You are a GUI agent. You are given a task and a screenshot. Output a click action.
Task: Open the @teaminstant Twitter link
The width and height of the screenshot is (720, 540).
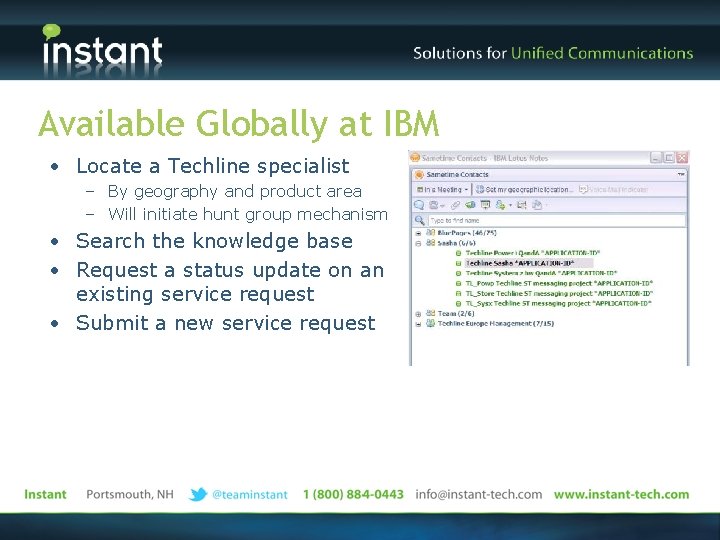coord(250,495)
